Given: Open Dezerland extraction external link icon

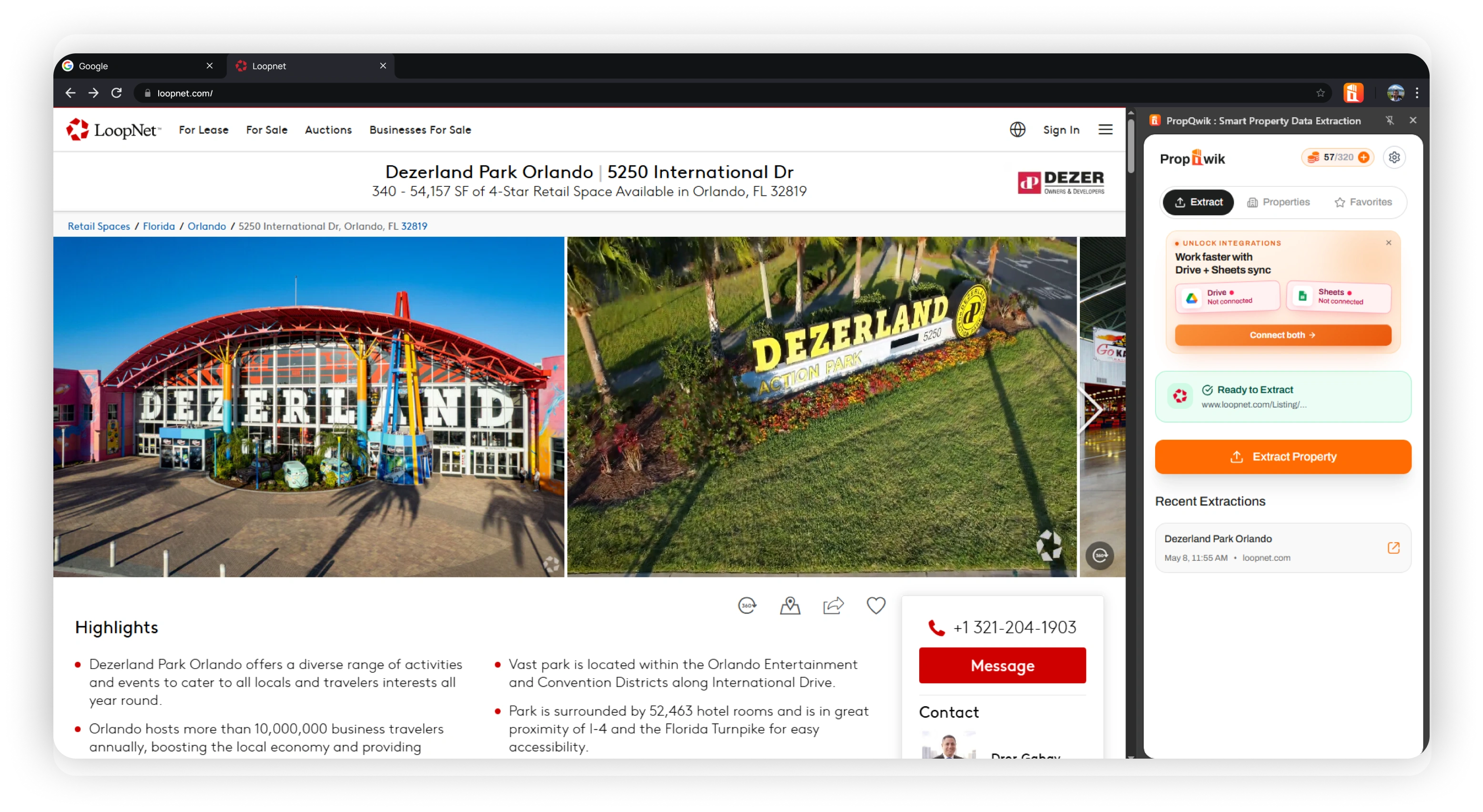Looking at the screenshot, I should pyautogui.click(x=1393, y=547).
